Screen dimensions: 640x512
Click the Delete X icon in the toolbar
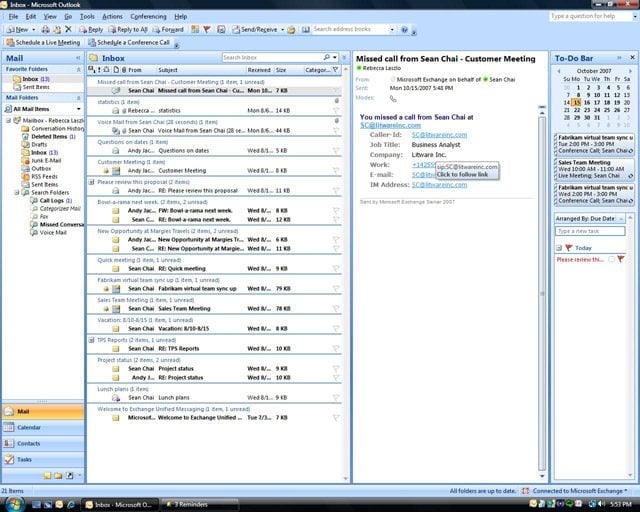68,29
